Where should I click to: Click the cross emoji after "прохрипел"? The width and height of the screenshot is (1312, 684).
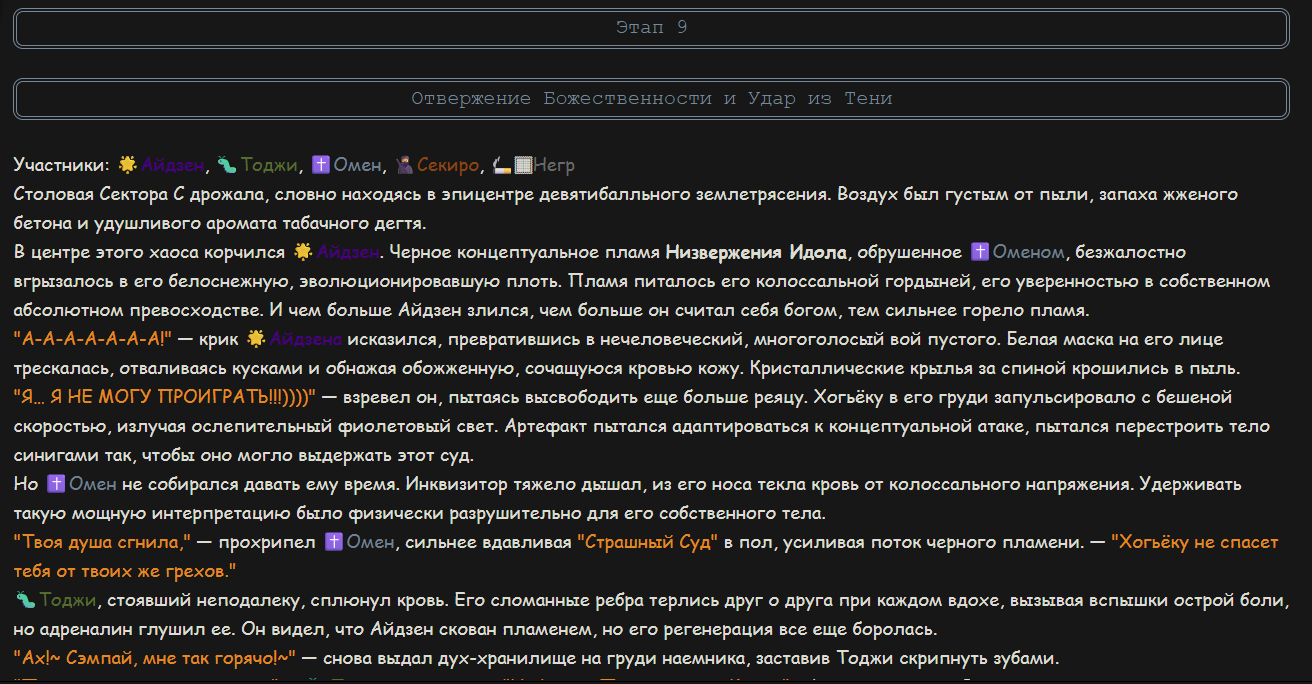pyautogui.click(x=335, y=542)
